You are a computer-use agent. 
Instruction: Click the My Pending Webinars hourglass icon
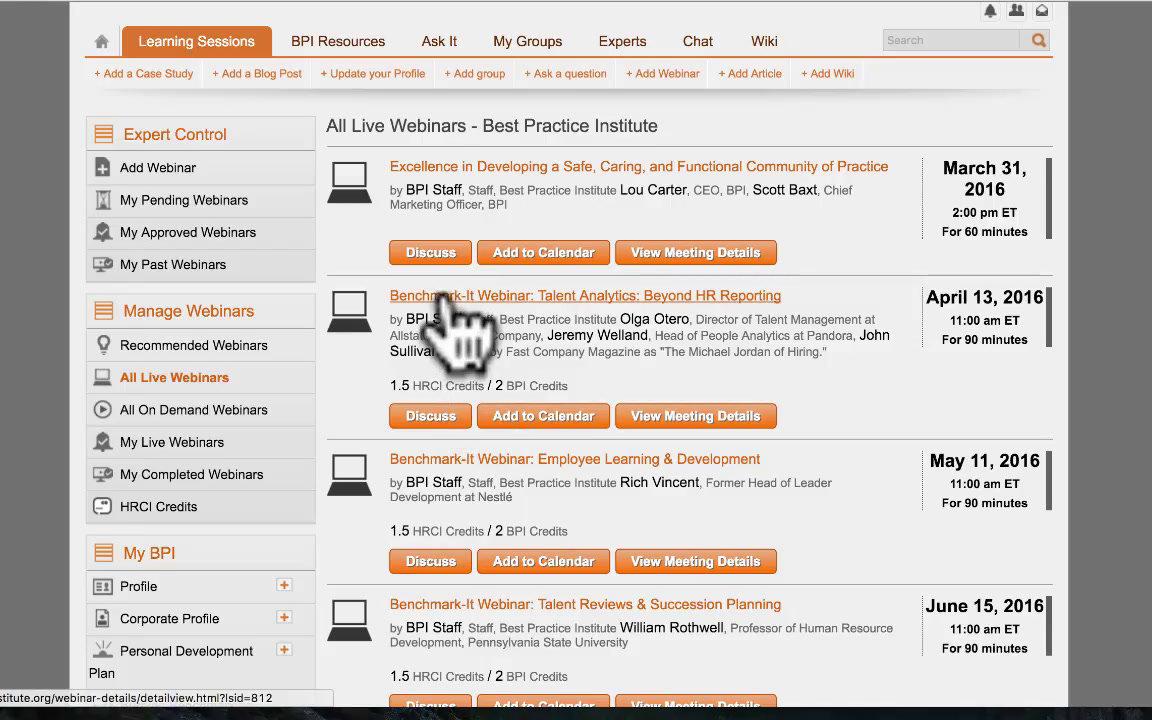[103, 200]
